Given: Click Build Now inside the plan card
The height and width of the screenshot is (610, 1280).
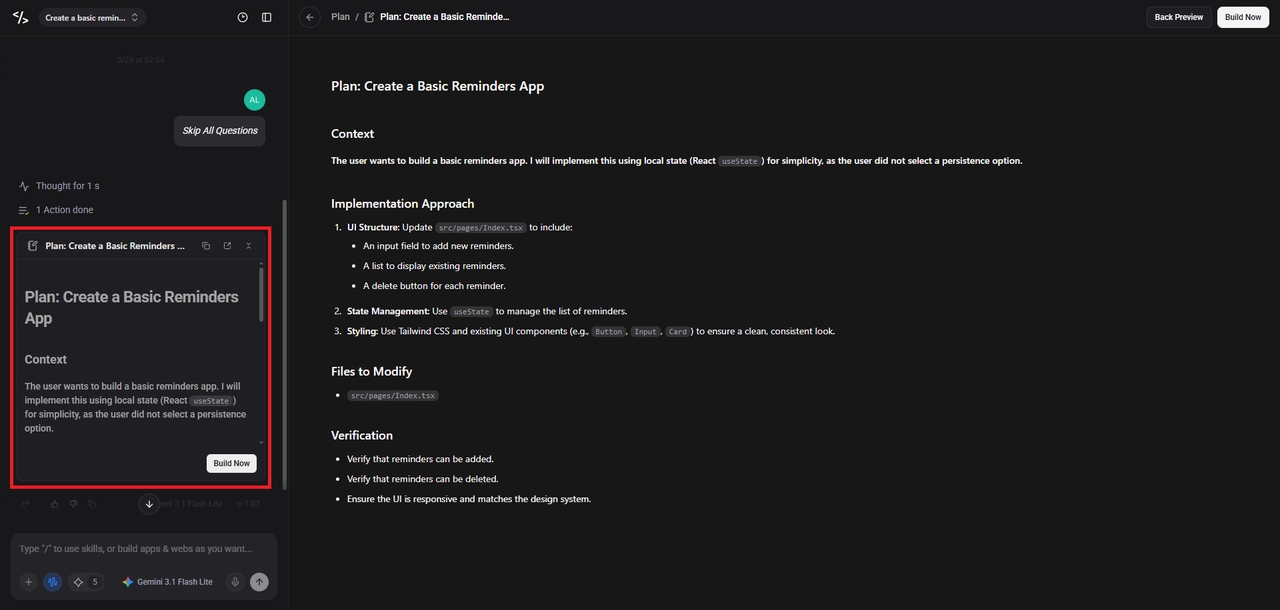Looking at the screenshot, I should 231,463.
